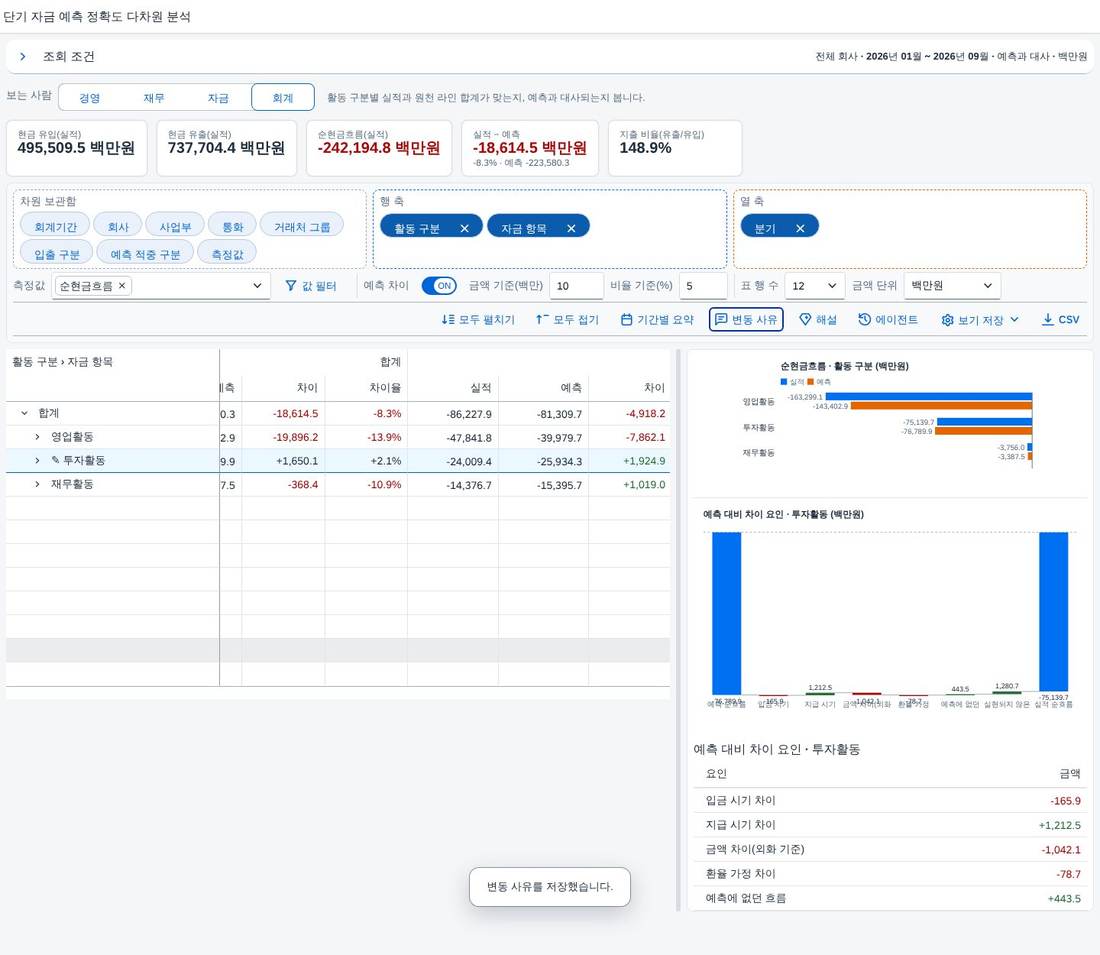Switch to the 자금 viewer tab
Viewport: 1100px width, 955px height.
(x=218, y=98)
